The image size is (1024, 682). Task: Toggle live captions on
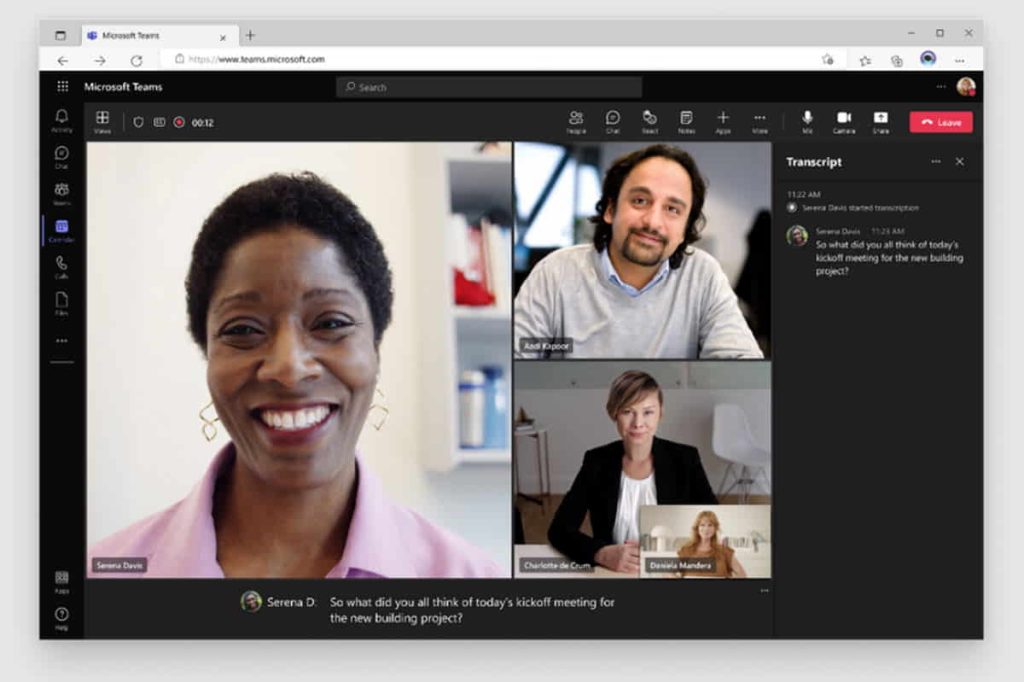pos(159,121)
